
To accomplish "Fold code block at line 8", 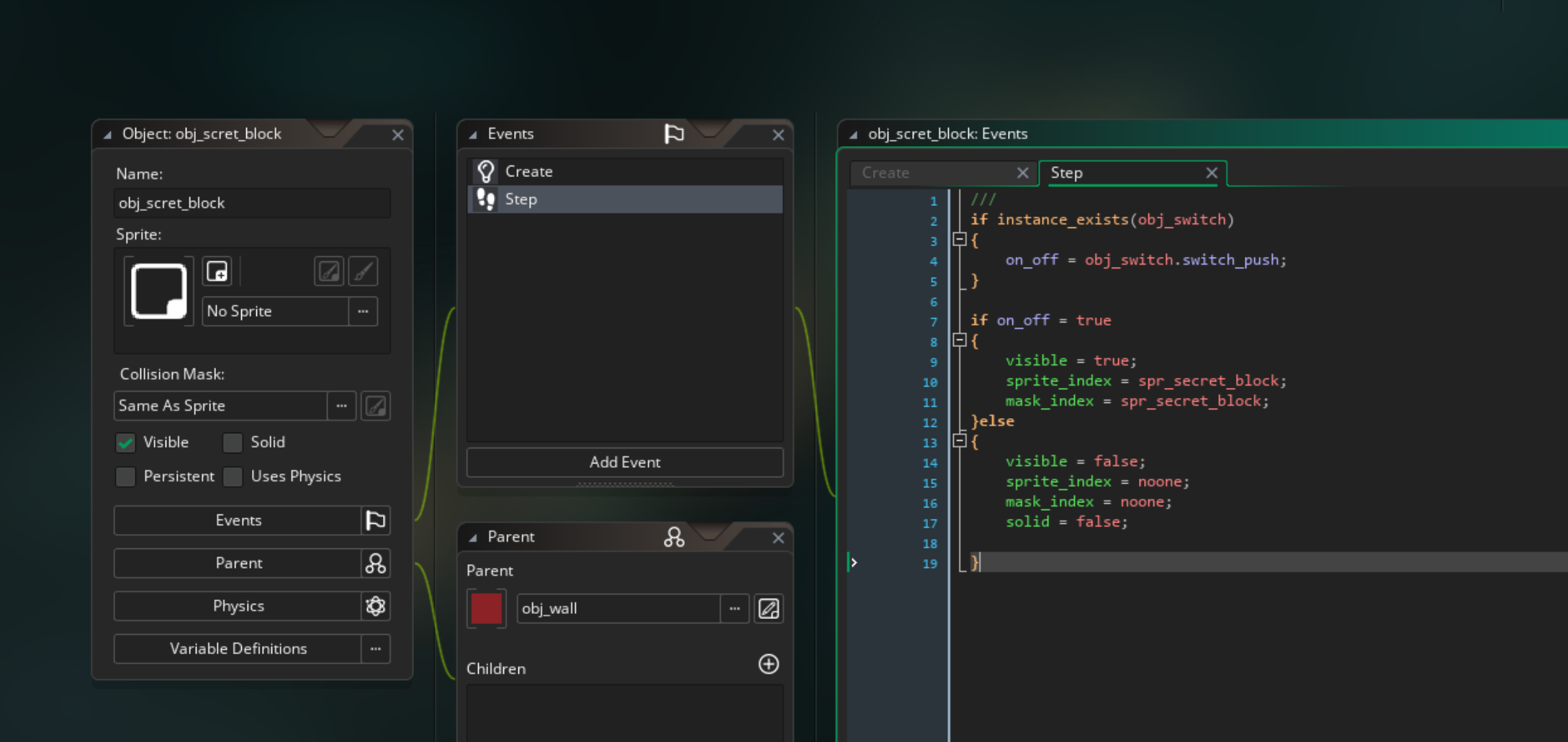I will (960, 340).
